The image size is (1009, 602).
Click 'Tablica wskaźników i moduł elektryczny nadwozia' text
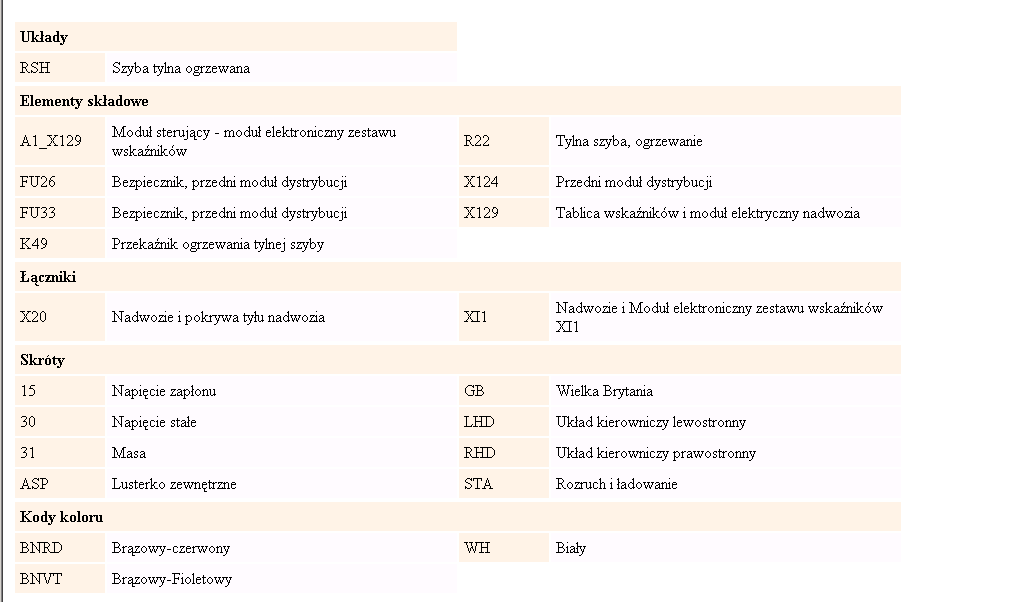(707, 213)
